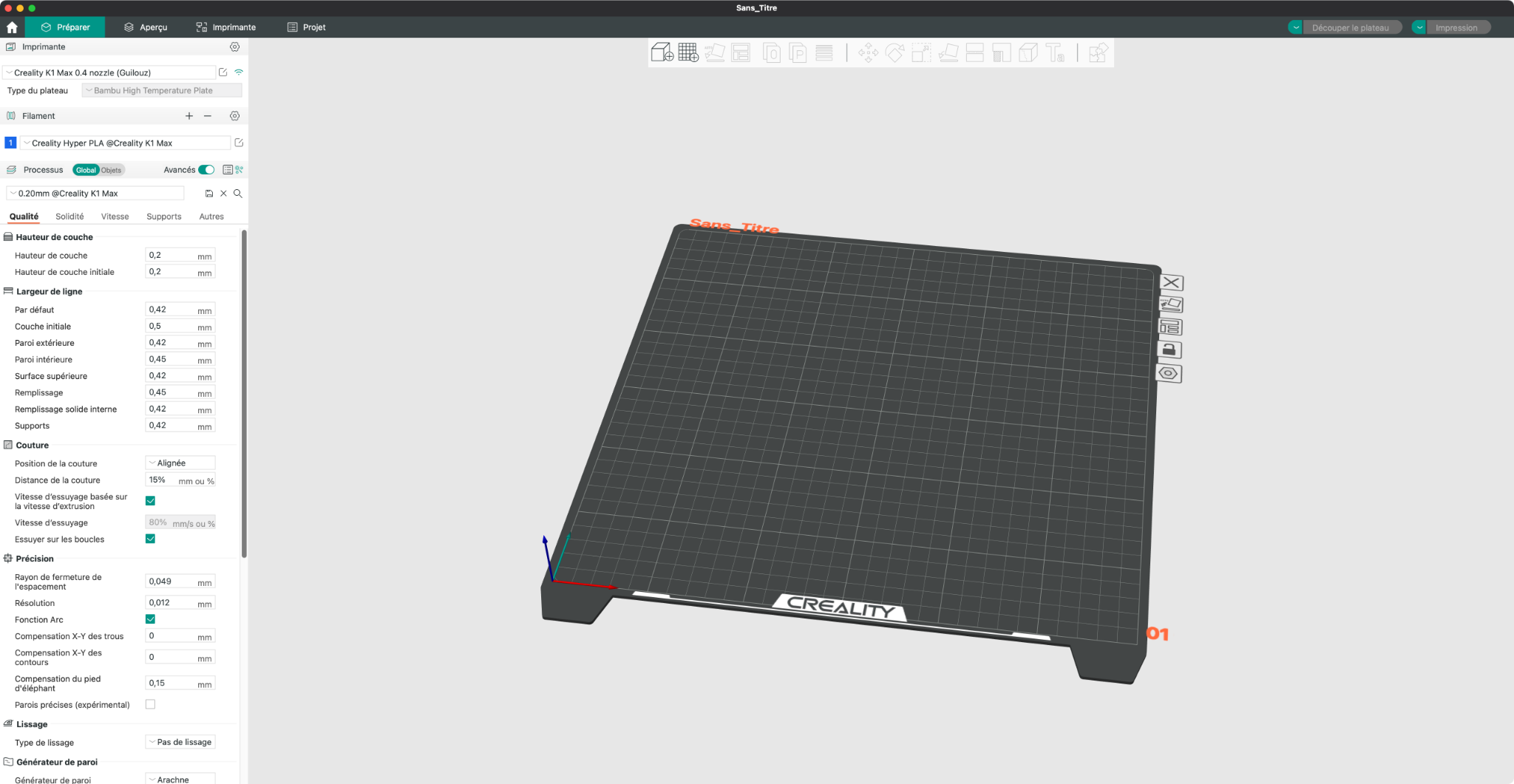Add a filament with plus icon

click(189, 116)
